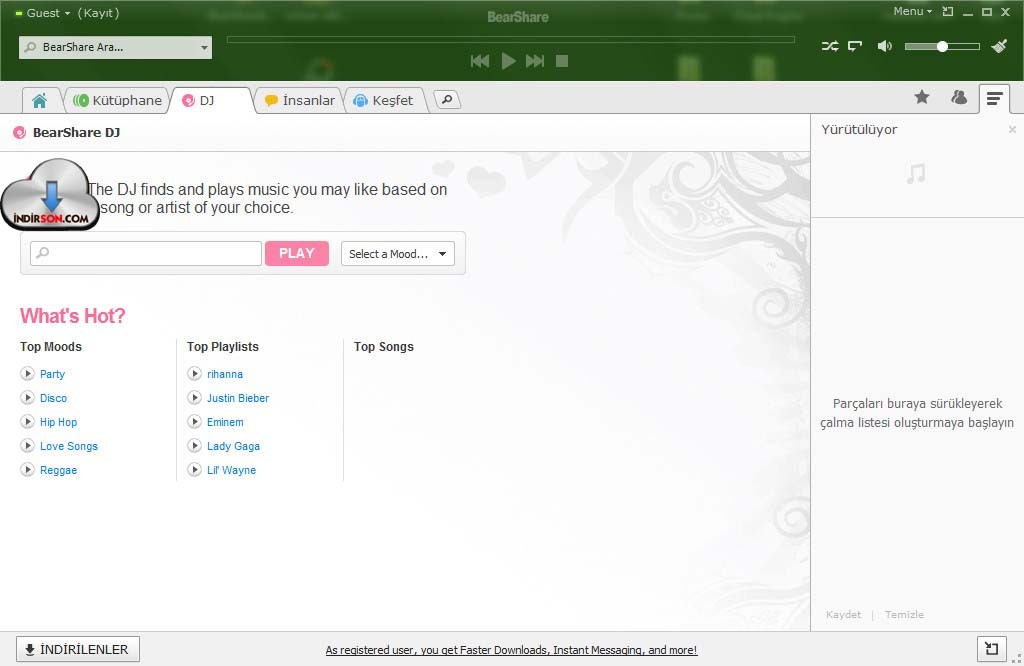This screenshot has height=666, width=1024.
Task: Open the Love Songs mood link
Action: click(69, 447)
